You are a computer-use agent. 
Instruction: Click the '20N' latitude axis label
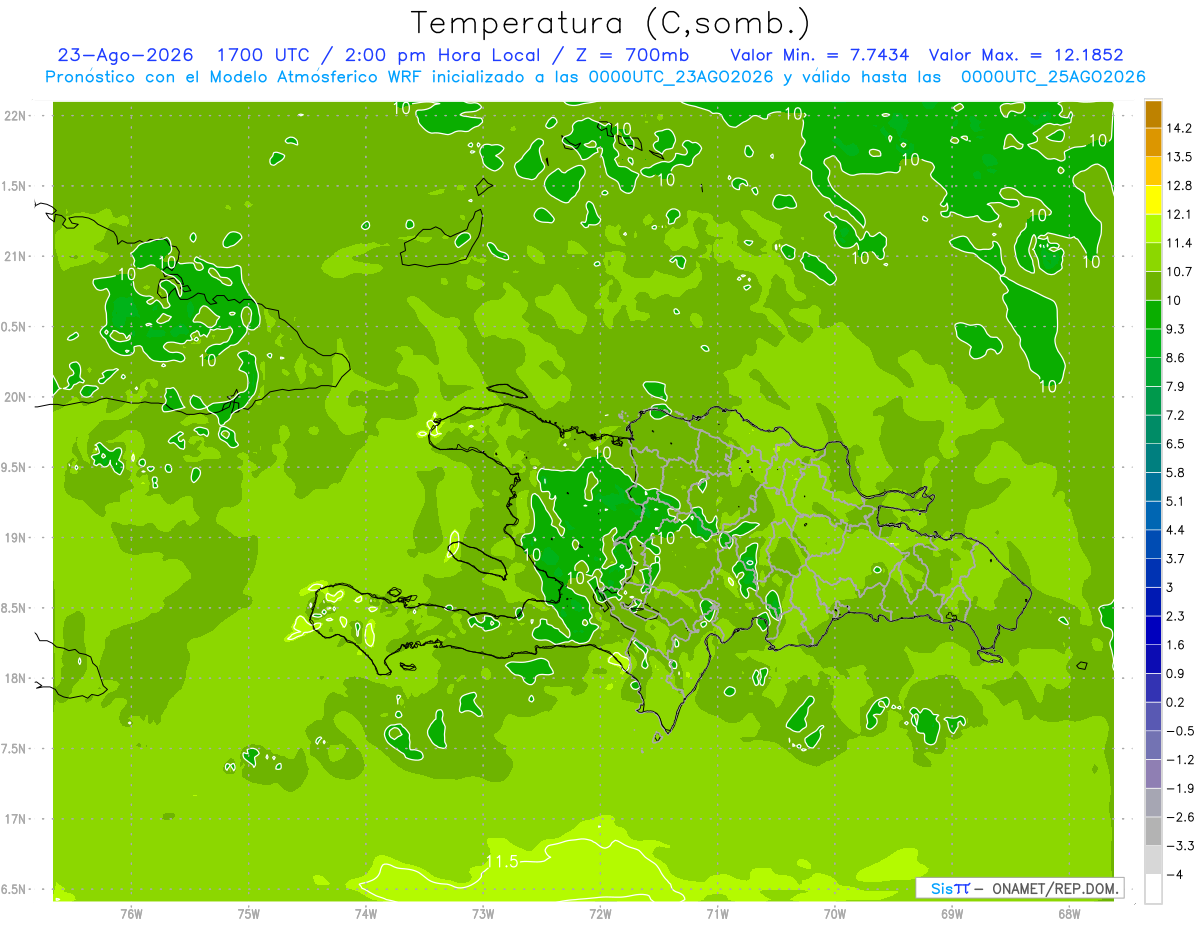(x=14, y=397)
